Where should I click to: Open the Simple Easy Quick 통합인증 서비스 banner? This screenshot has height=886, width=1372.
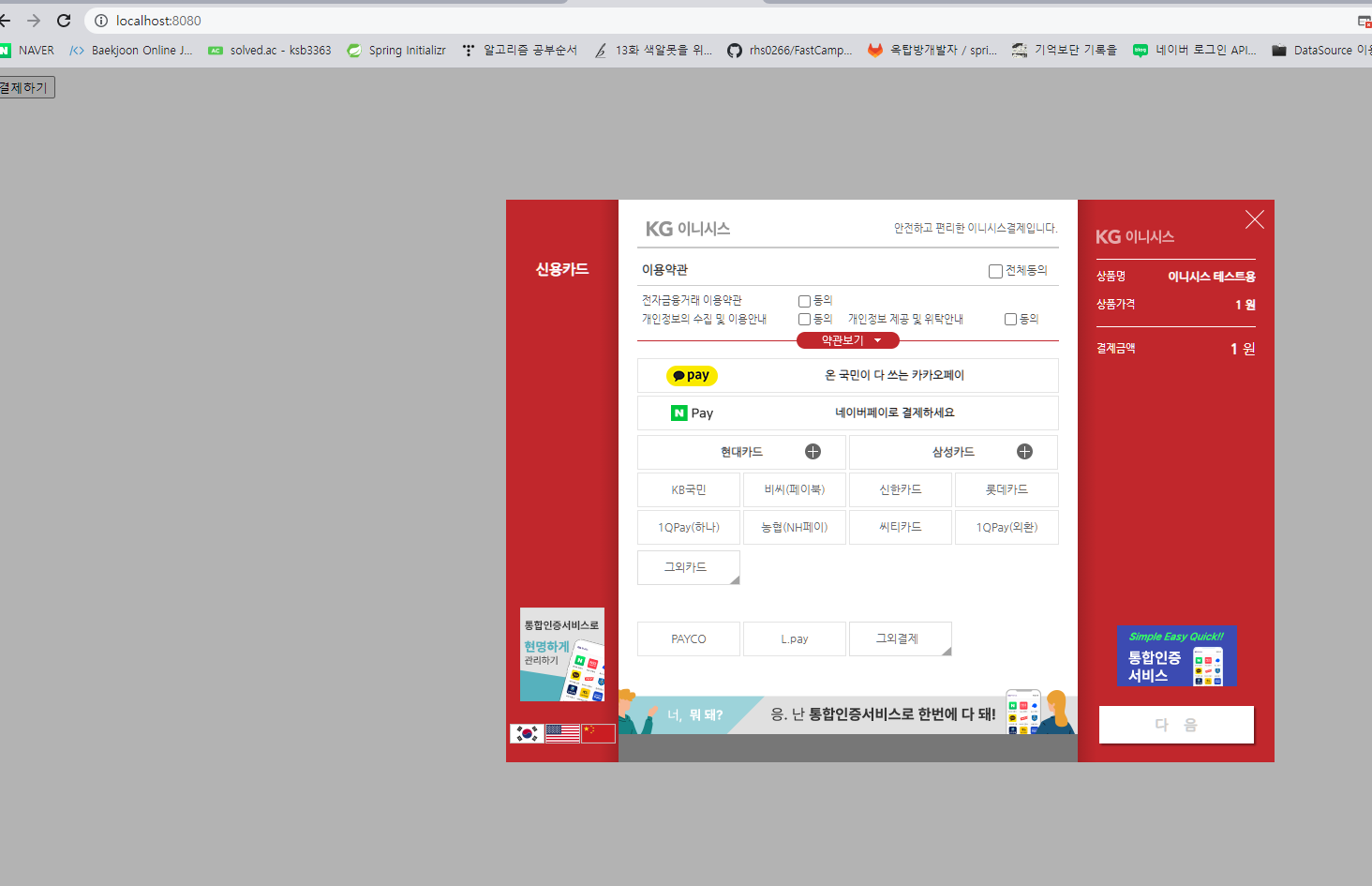point(1176,655)
